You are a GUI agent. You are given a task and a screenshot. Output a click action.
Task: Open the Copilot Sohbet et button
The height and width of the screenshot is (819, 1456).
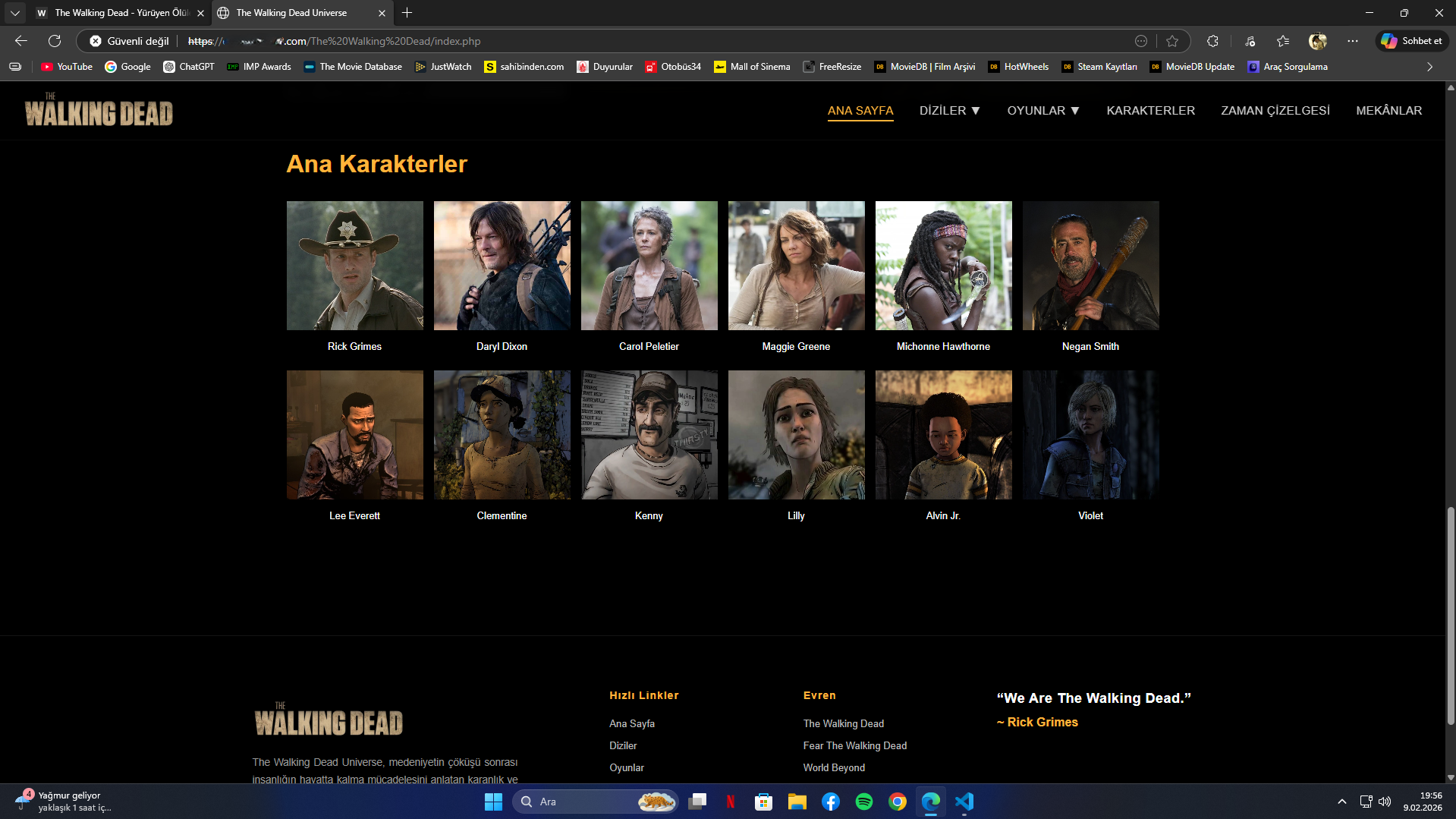1411,41
